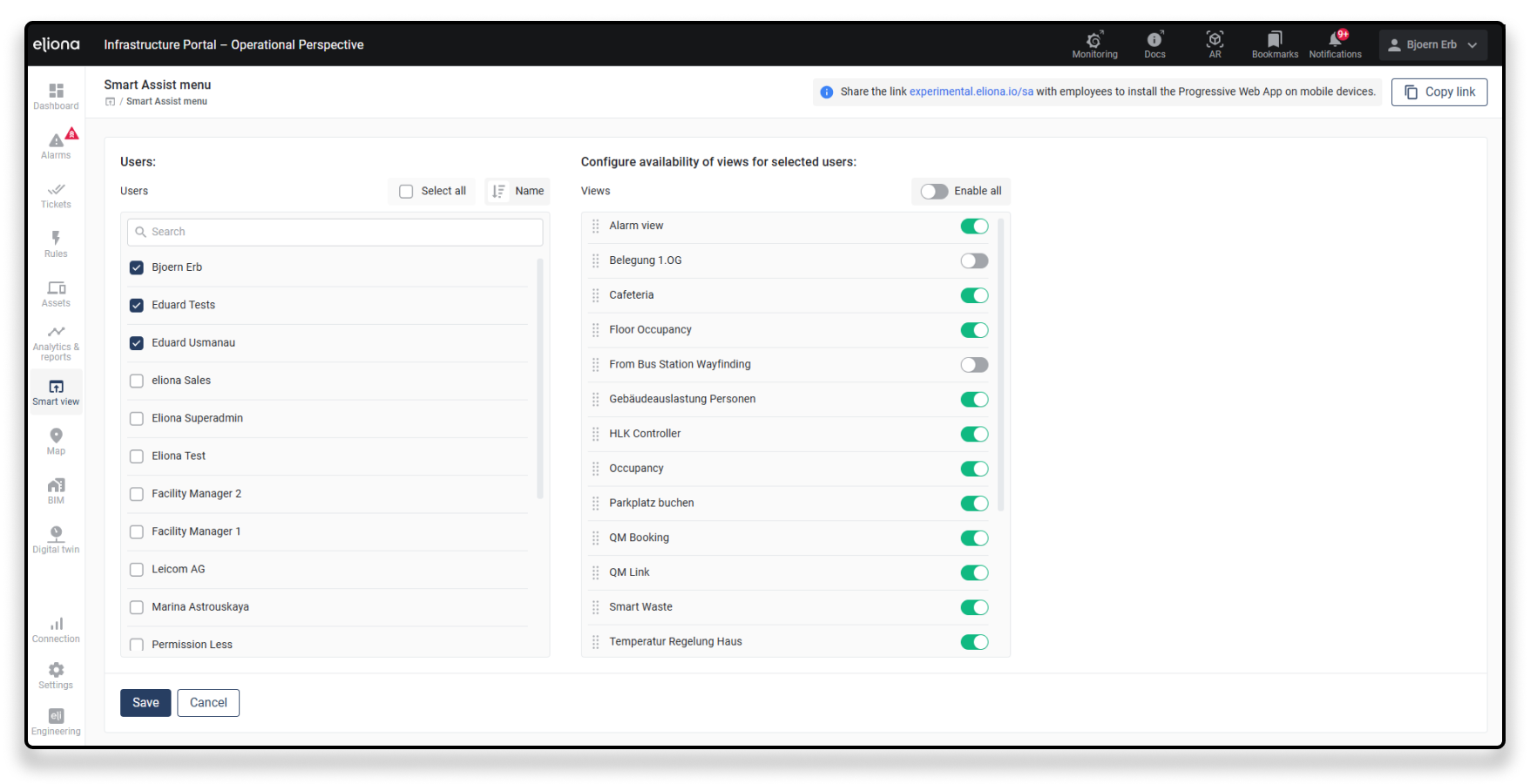Check the eliona Sales user checkbox
Viewport: 1530px width, 784px height.
point(137,381)
